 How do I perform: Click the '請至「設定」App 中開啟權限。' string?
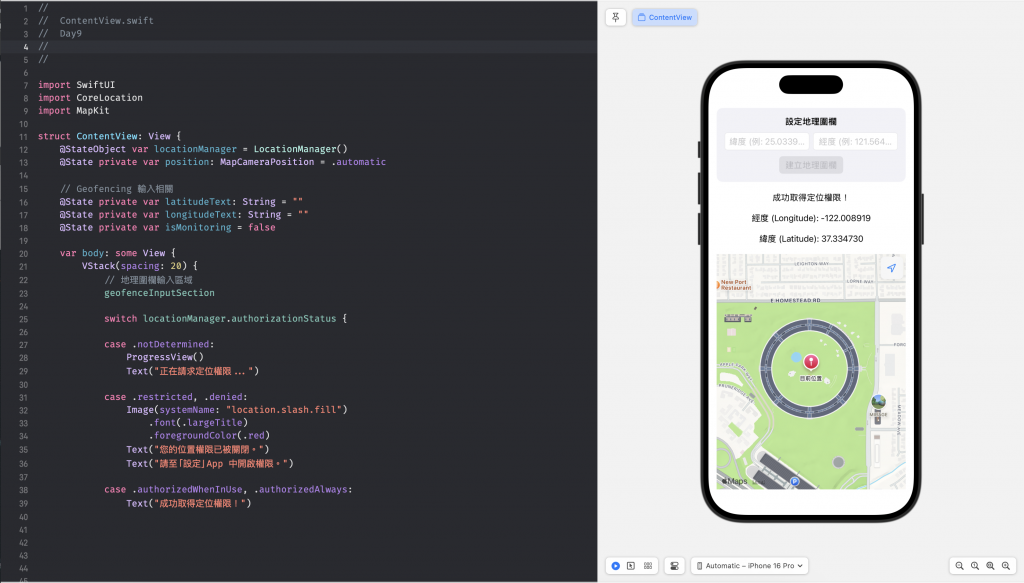(x=221, y=464)
